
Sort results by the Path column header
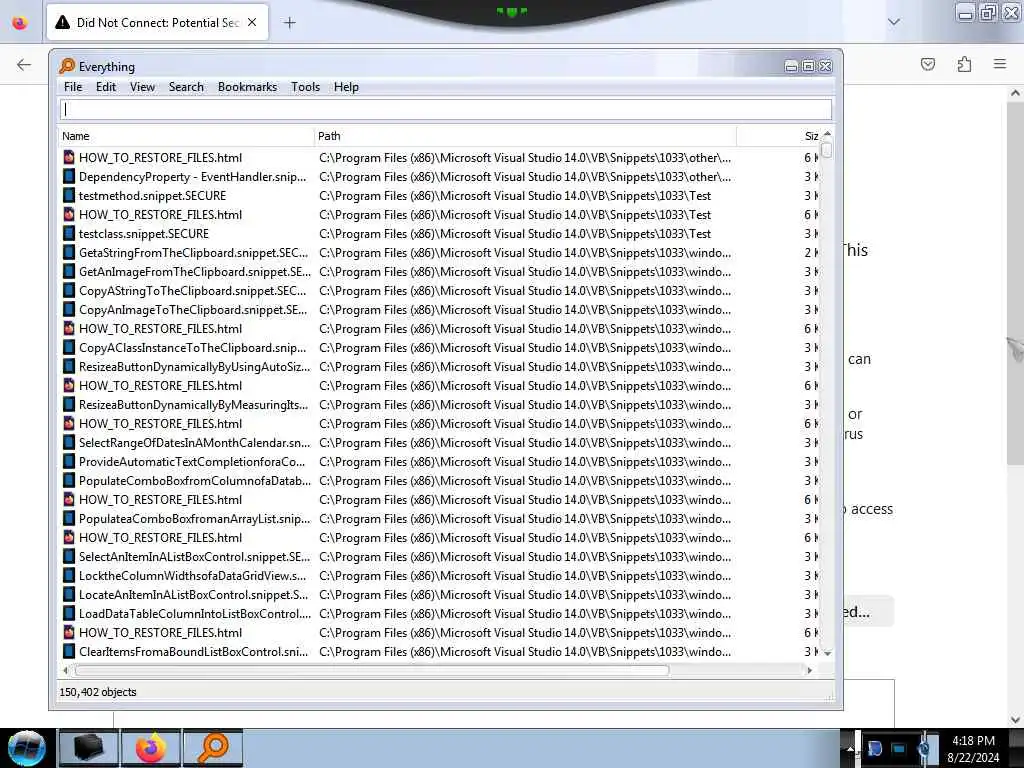[x=525, y=136]
